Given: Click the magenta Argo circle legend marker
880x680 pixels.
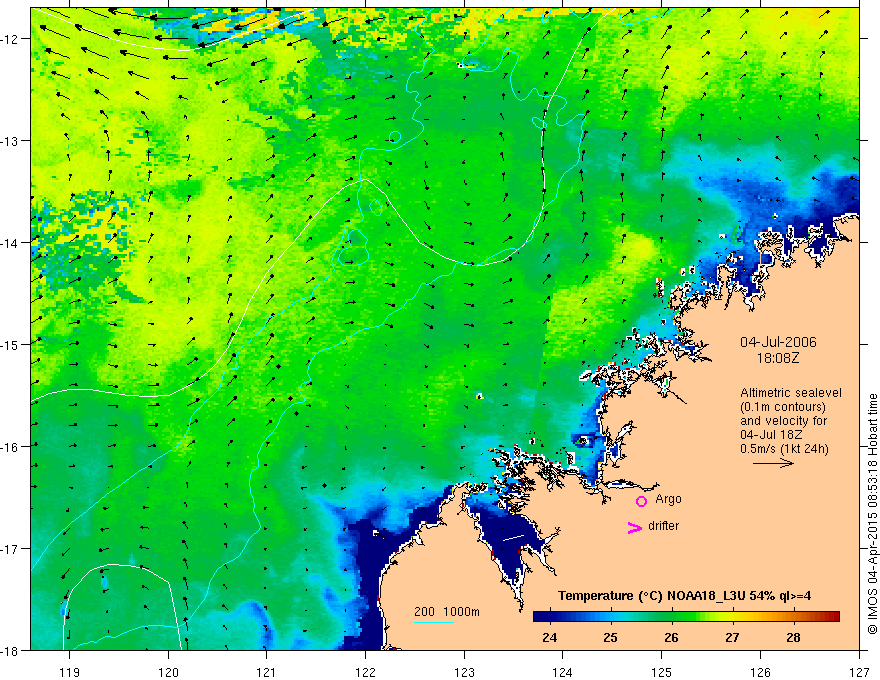Looking at the screenshot, I should [x=641, y=501].
